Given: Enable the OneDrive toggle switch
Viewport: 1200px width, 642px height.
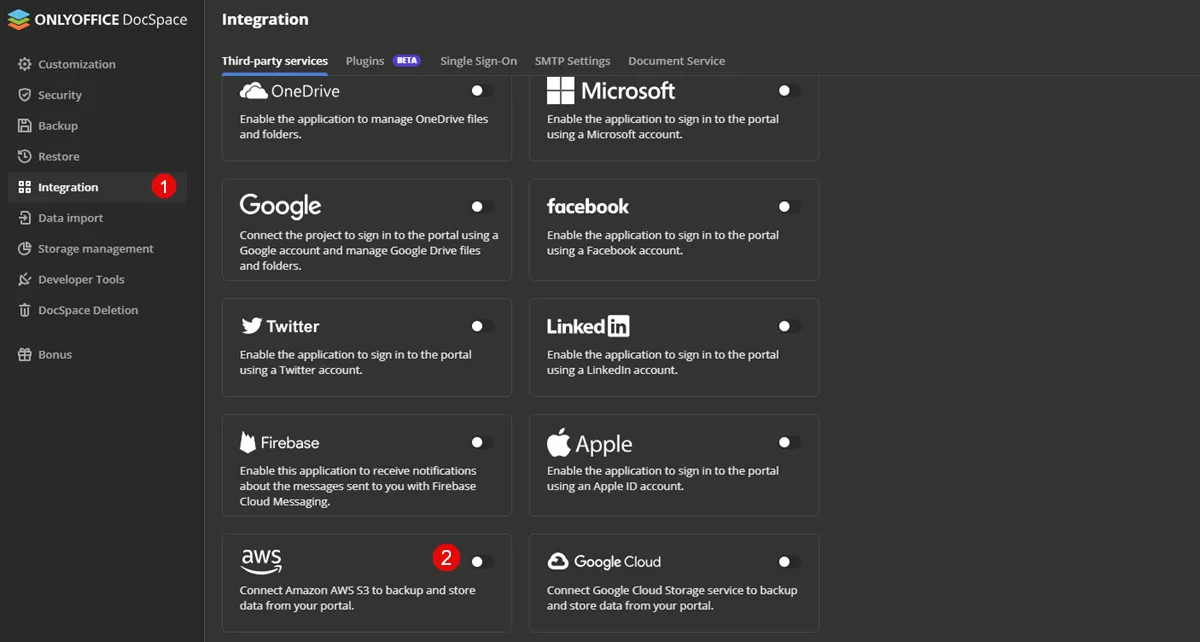Looking at the screenshot, I should (482, 90).
